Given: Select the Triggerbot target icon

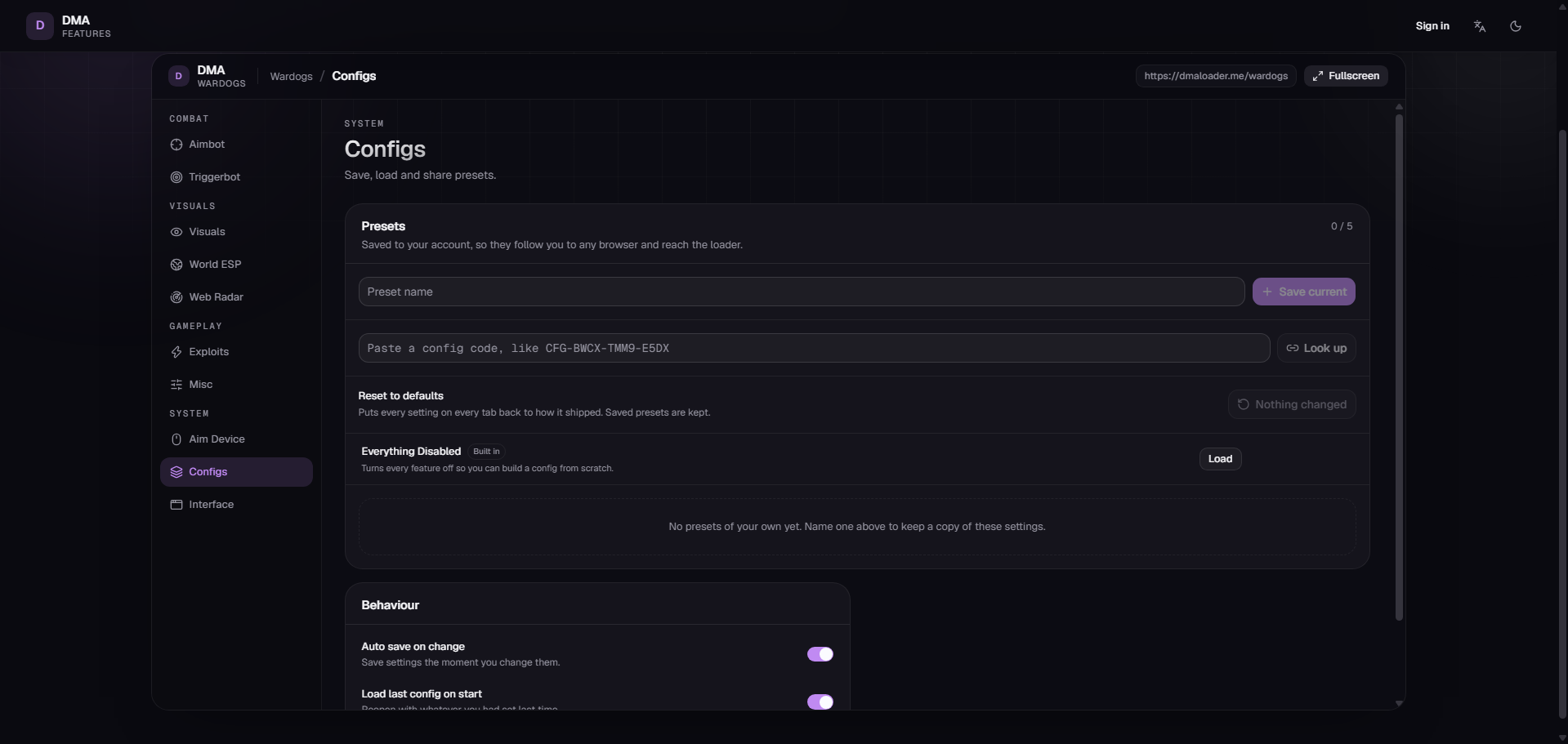Looking at the screenshot, I should 176,177.
